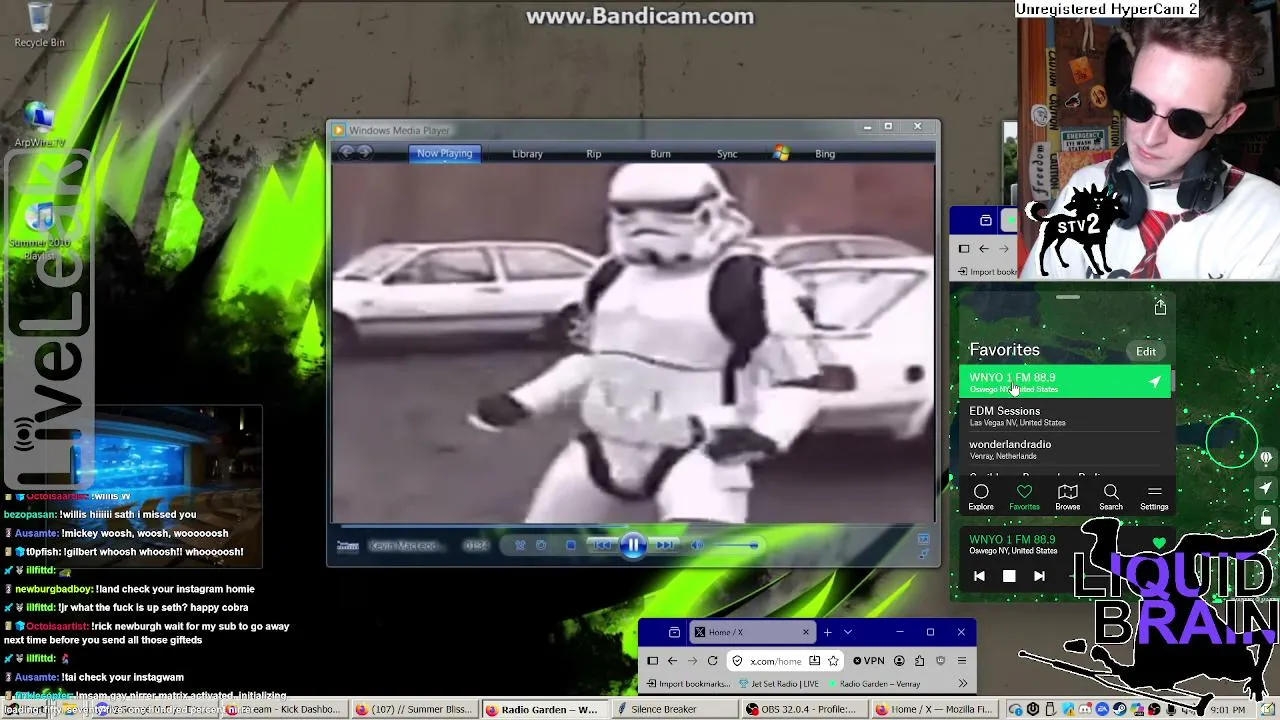1280x720 pixels.
Task: Toggle the lock icon on Radio Garden map
Action: (x=1266, y=517)
